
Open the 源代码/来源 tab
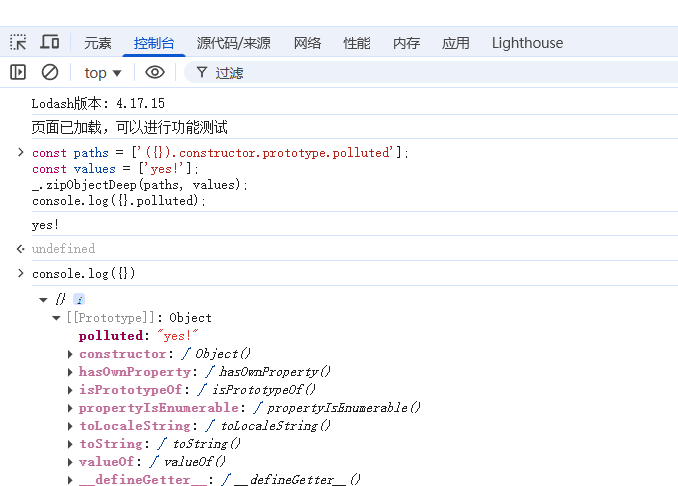(x=233, y=43)
